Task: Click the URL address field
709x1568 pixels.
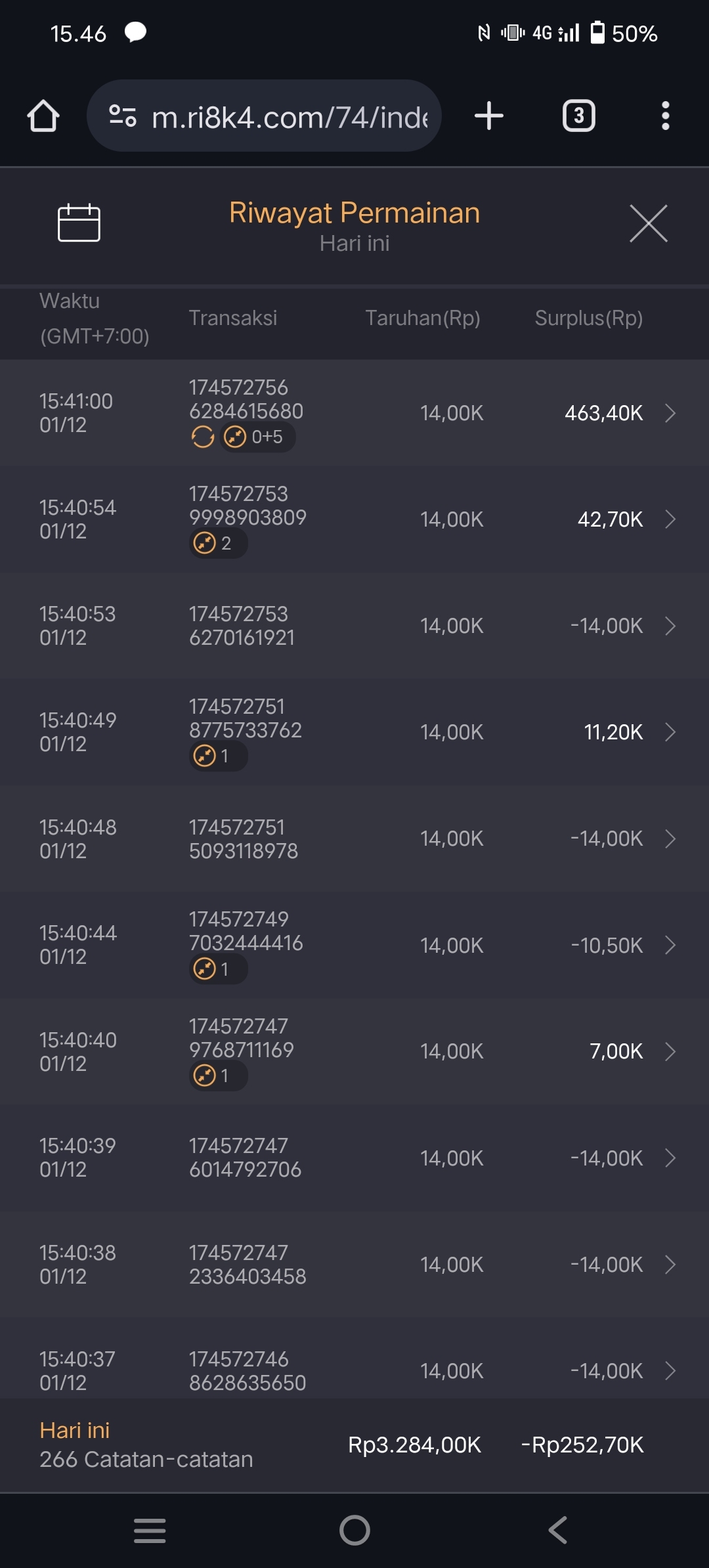Action: pyautogui.click(x=289, y=117)
